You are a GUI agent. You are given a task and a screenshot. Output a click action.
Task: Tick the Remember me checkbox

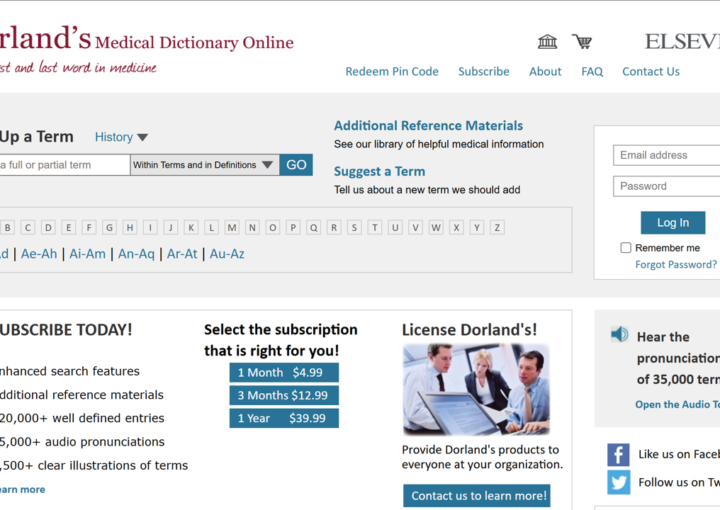tap(625, 248)
